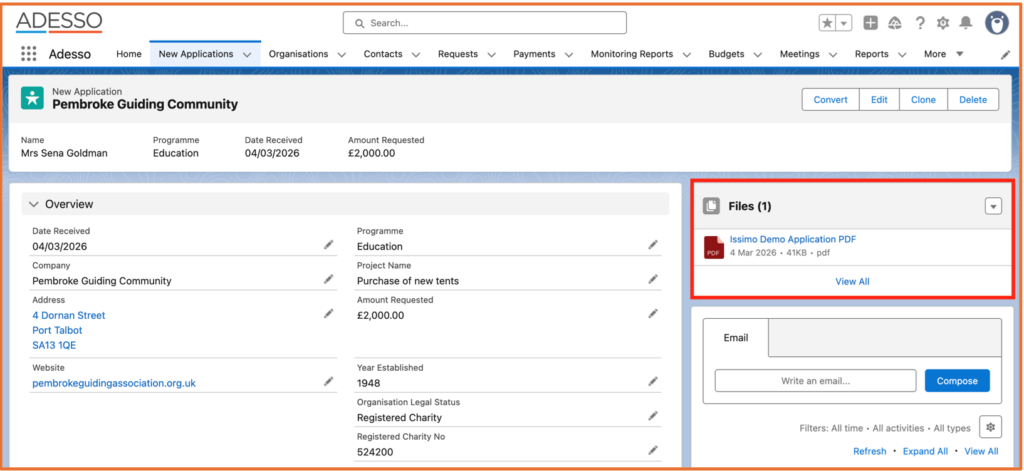1024x471 pixels.
Task: Click the global Search field
Action: tap(485, 23)
